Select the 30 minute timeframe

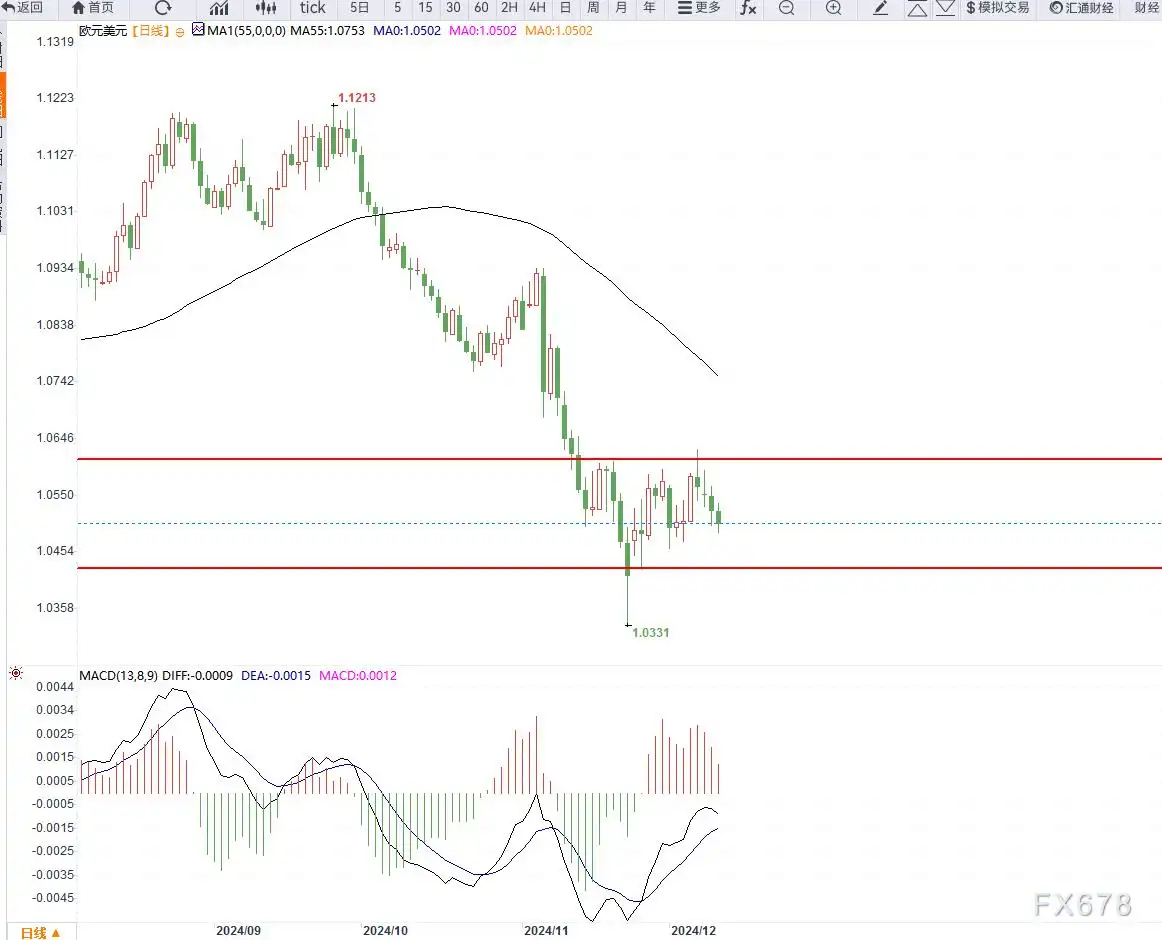tap(453, 7)
